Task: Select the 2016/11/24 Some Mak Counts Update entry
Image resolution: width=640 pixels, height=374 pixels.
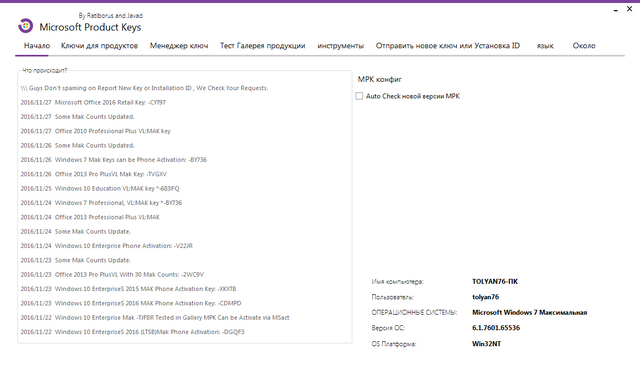Action: coord(76,231)
